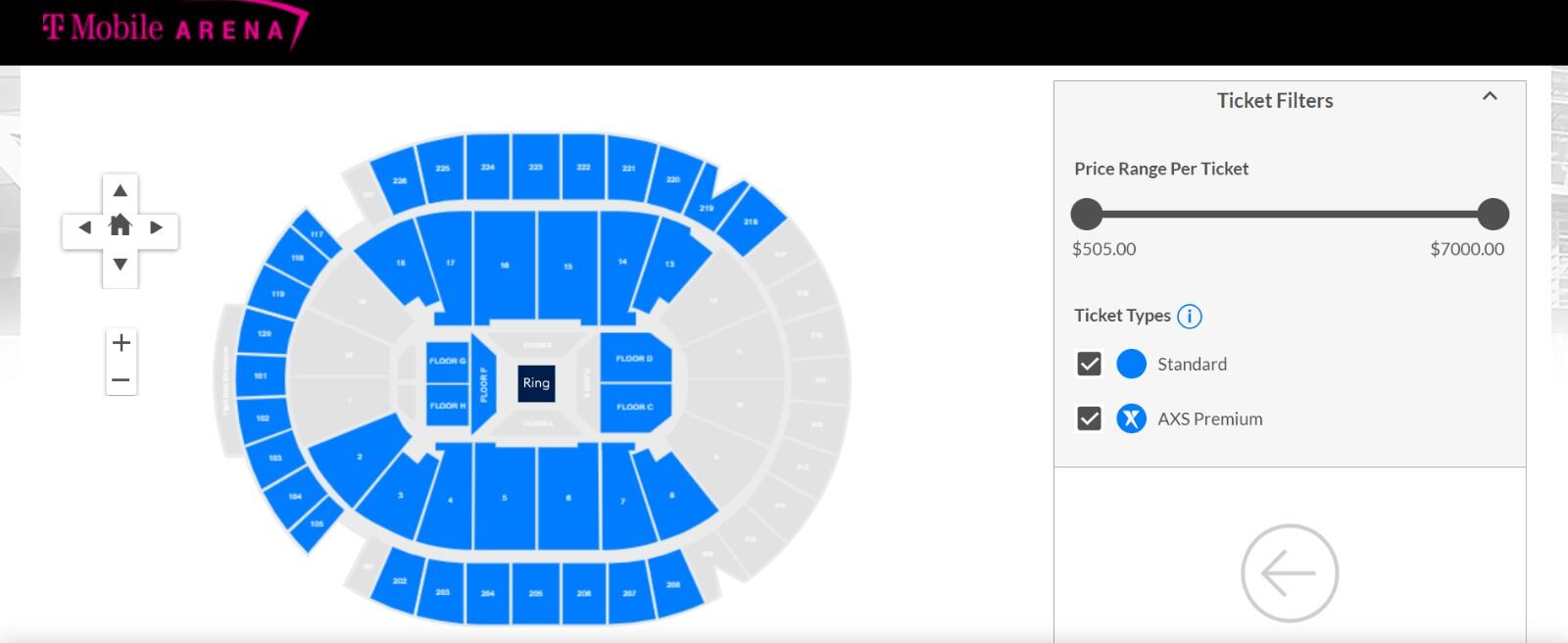Toggle the Standard blue circle indicator
Screen dimensions: 1568x643
[x=1131, y=363]
